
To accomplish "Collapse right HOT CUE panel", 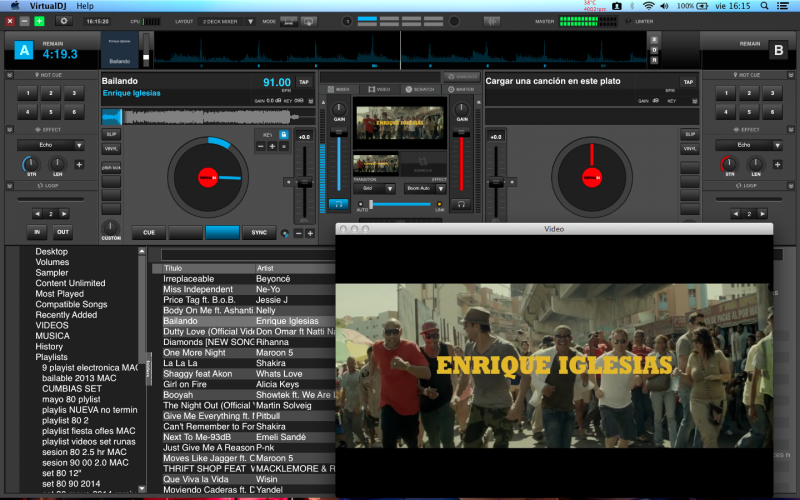I will click(x=791, y=75).
